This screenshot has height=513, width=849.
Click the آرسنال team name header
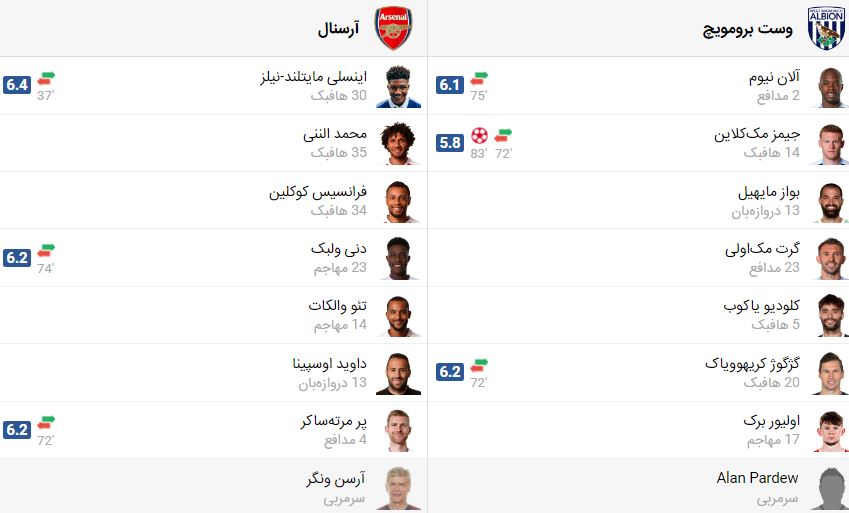[x=338, y=29]
